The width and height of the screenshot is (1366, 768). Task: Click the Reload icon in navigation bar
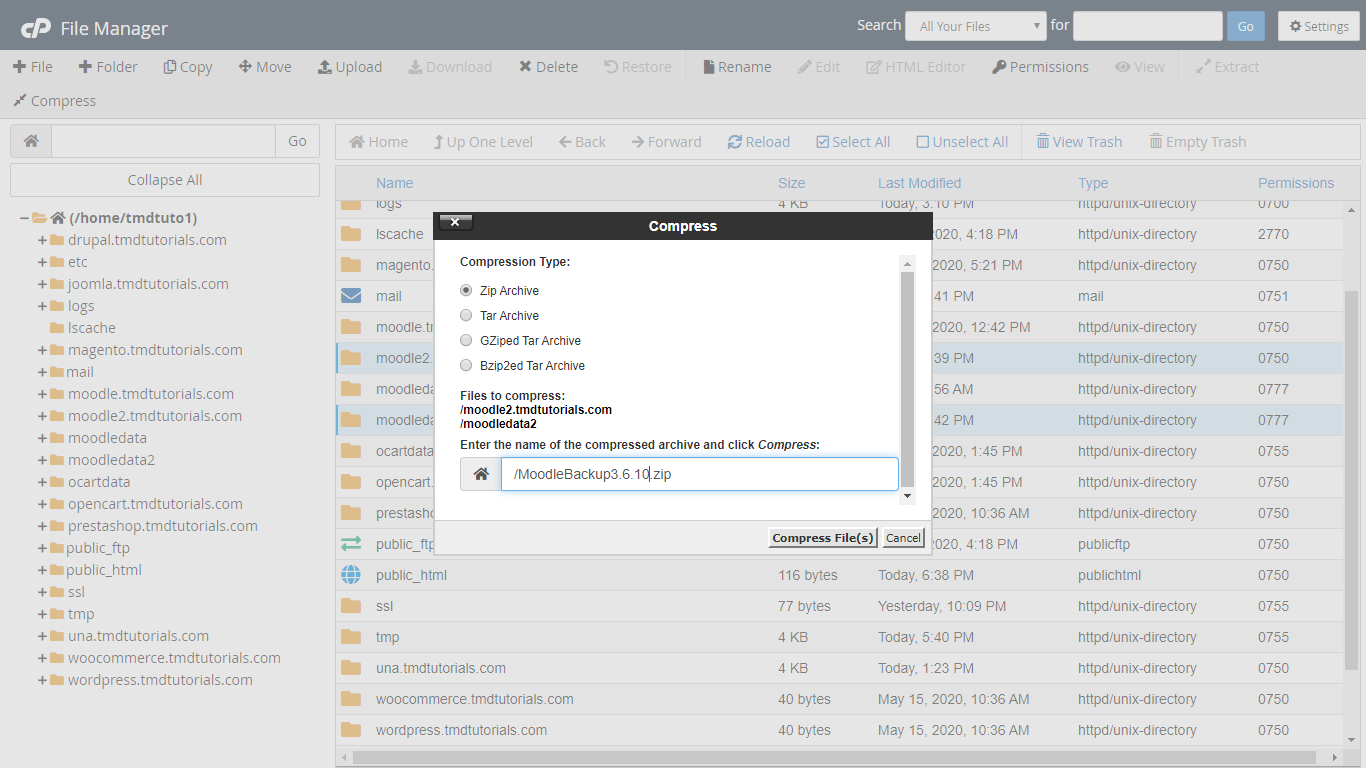735,142
